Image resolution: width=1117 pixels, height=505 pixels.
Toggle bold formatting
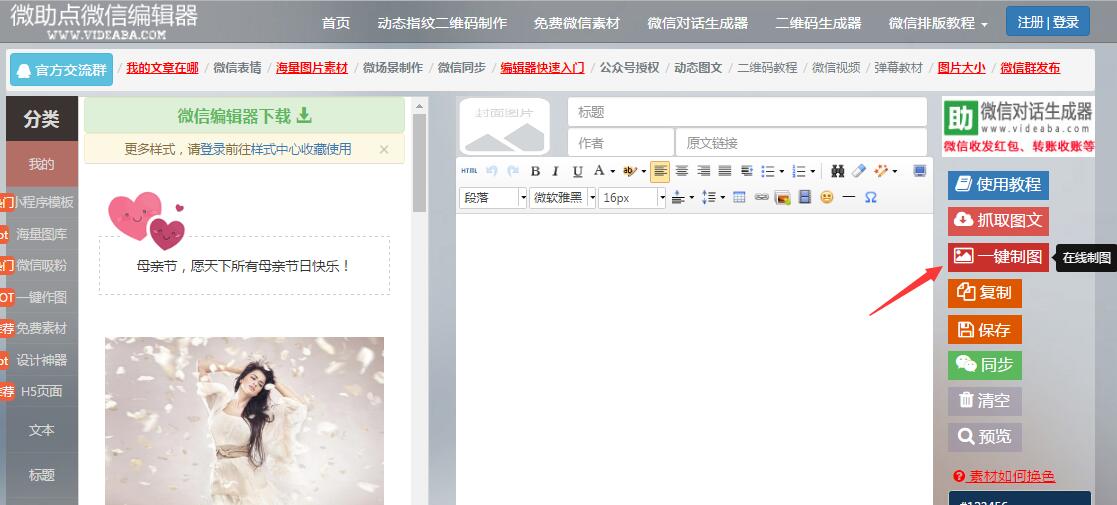click(535, 171)
